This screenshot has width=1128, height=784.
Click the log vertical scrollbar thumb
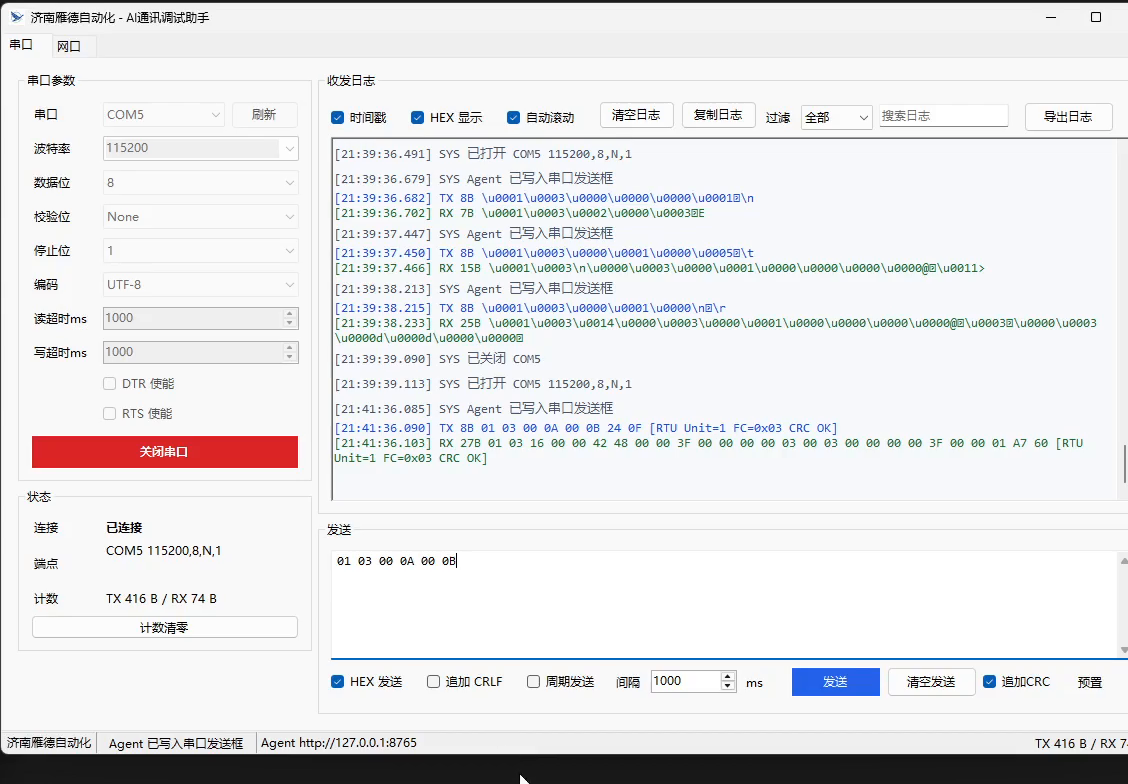(1124, 464)
